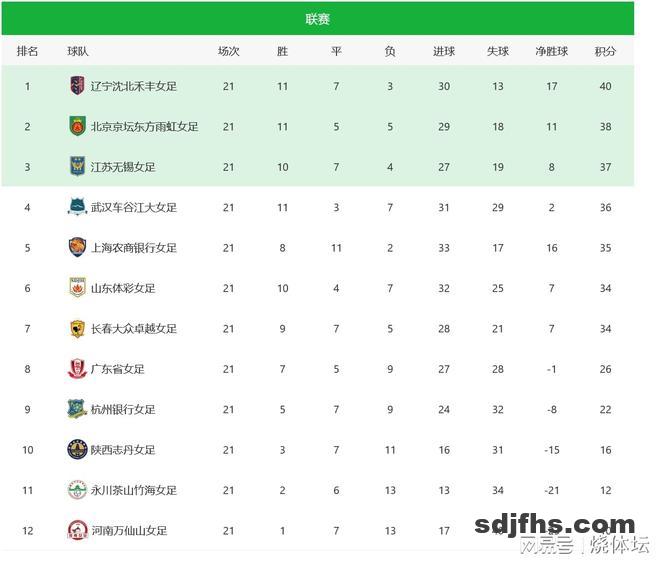Click the 杭州银行女足 team badge

pos(77,409)
